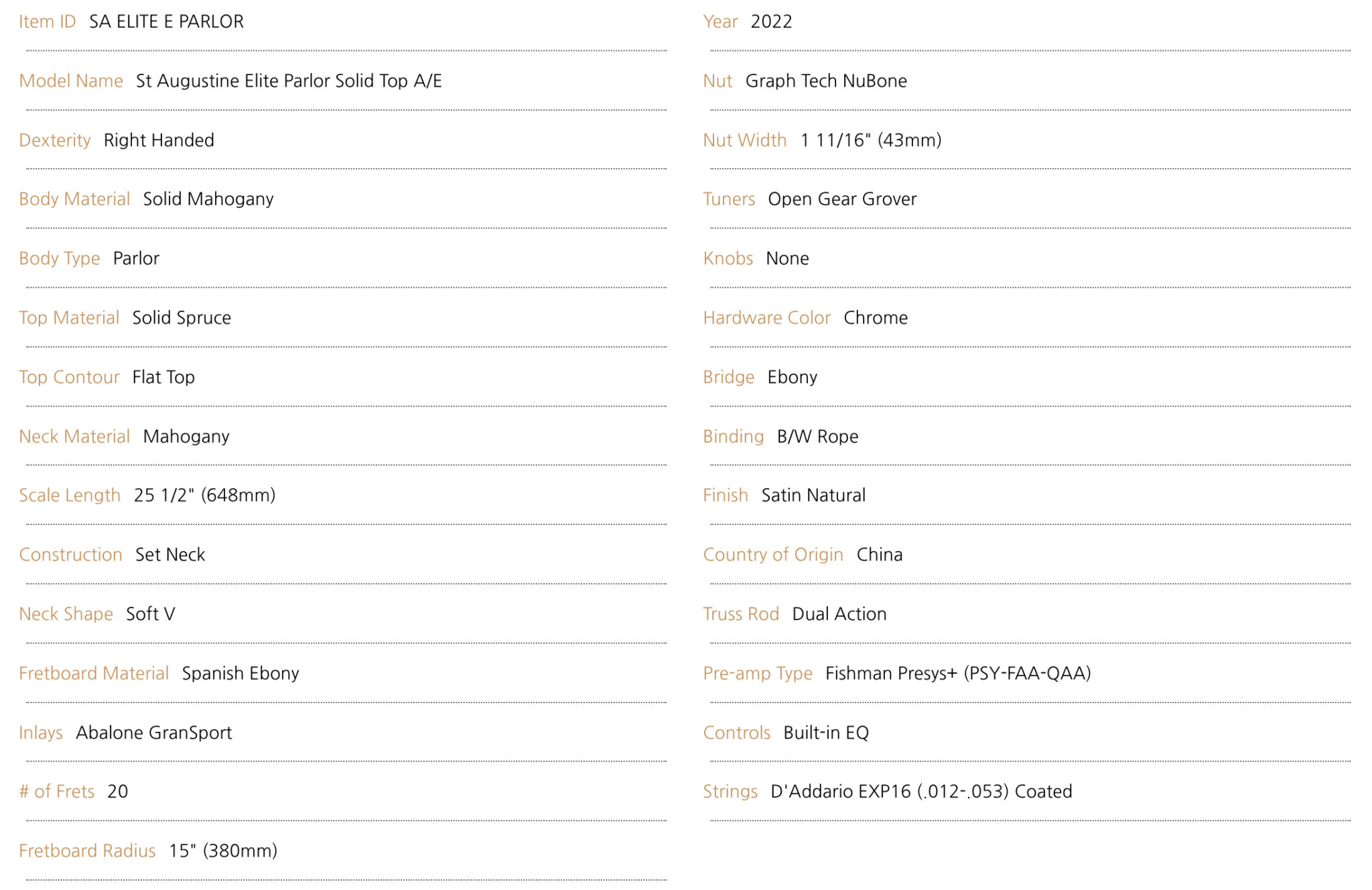Select the Solid Spruce top material value
The width and height of the screenshot is (1372, 890).
coord(182,317)
